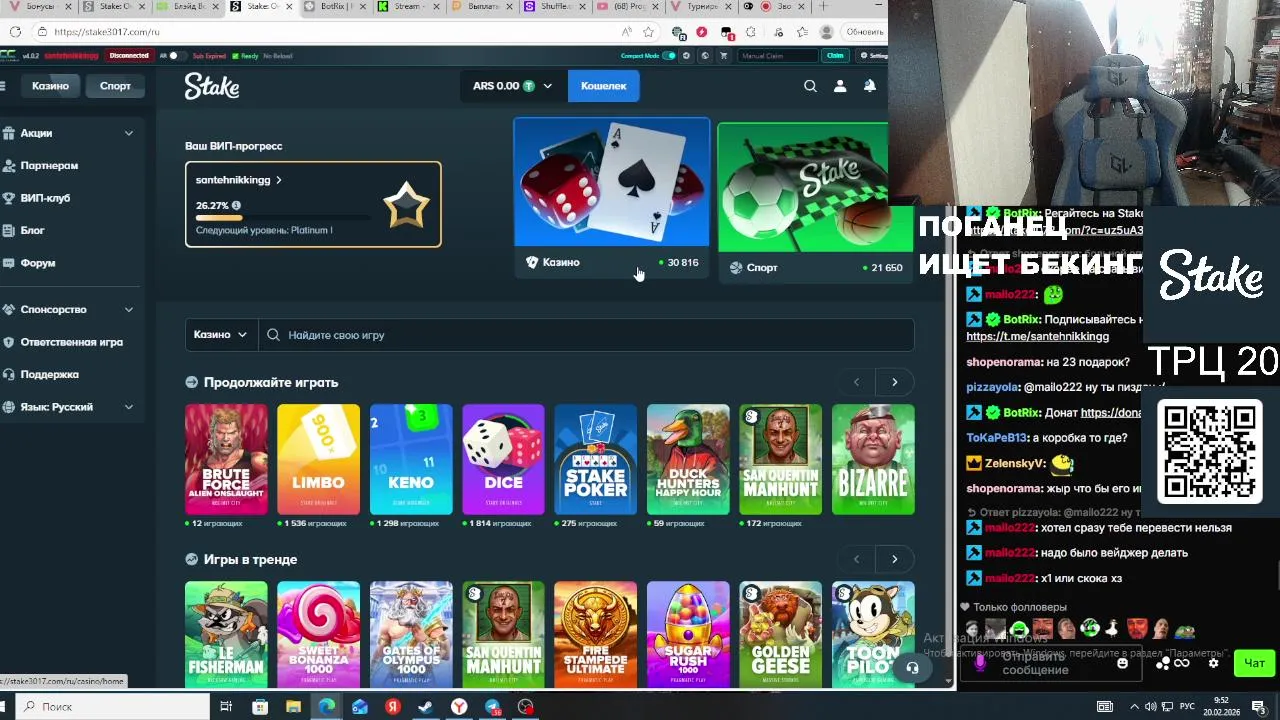Click the purple microphone icon in chat
This screenshot has height=720, width=1280.
[x=980, y=663]
